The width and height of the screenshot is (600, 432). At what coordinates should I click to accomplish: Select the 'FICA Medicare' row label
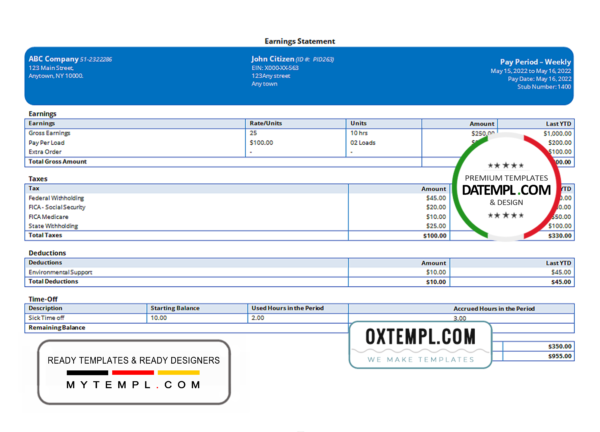pyautogui.click(x=48, y=217)
